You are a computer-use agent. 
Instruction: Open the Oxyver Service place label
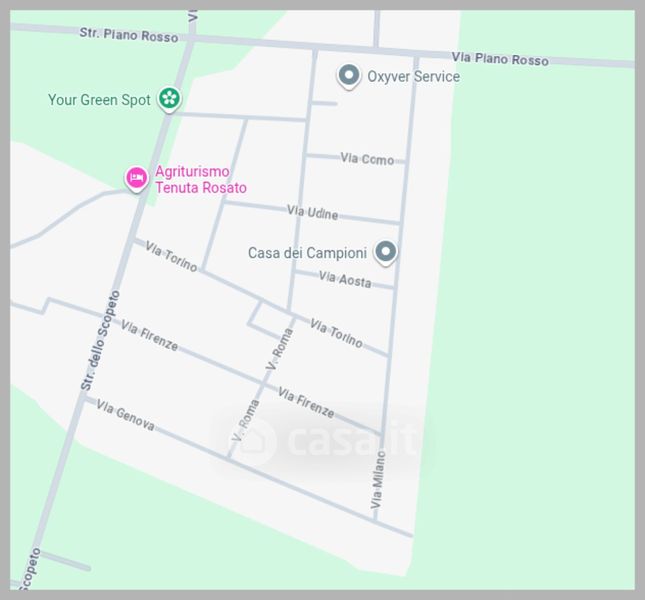pos(413,76)
